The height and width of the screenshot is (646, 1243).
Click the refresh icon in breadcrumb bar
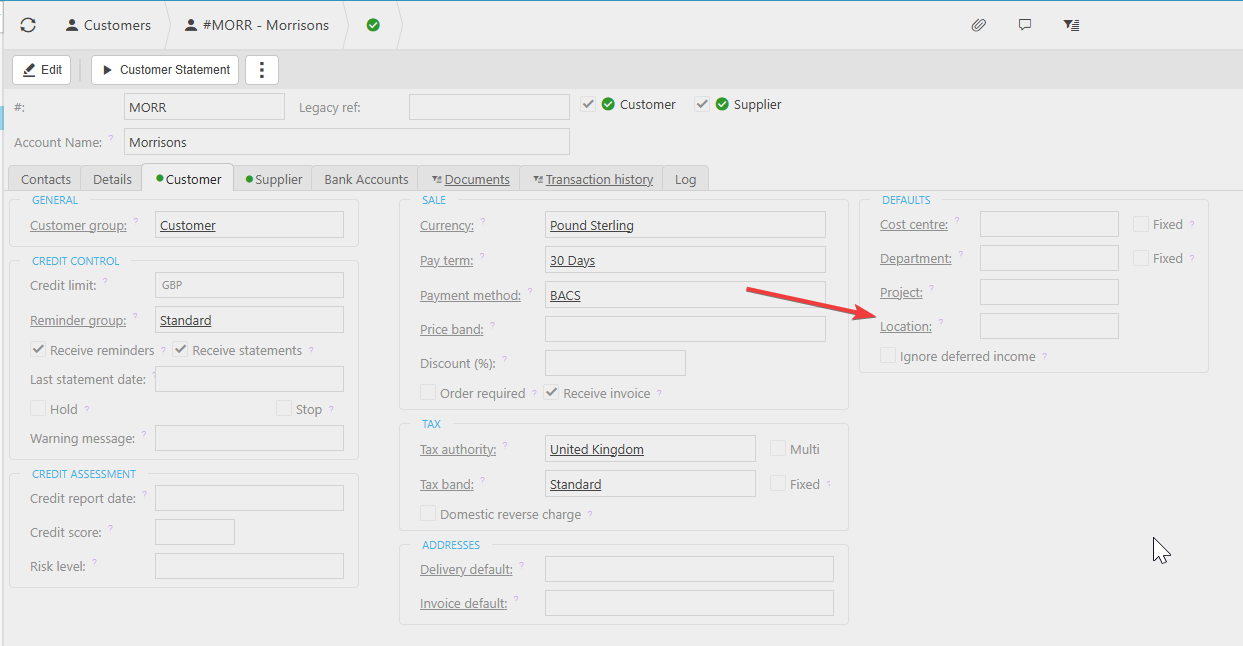[28, 25]
